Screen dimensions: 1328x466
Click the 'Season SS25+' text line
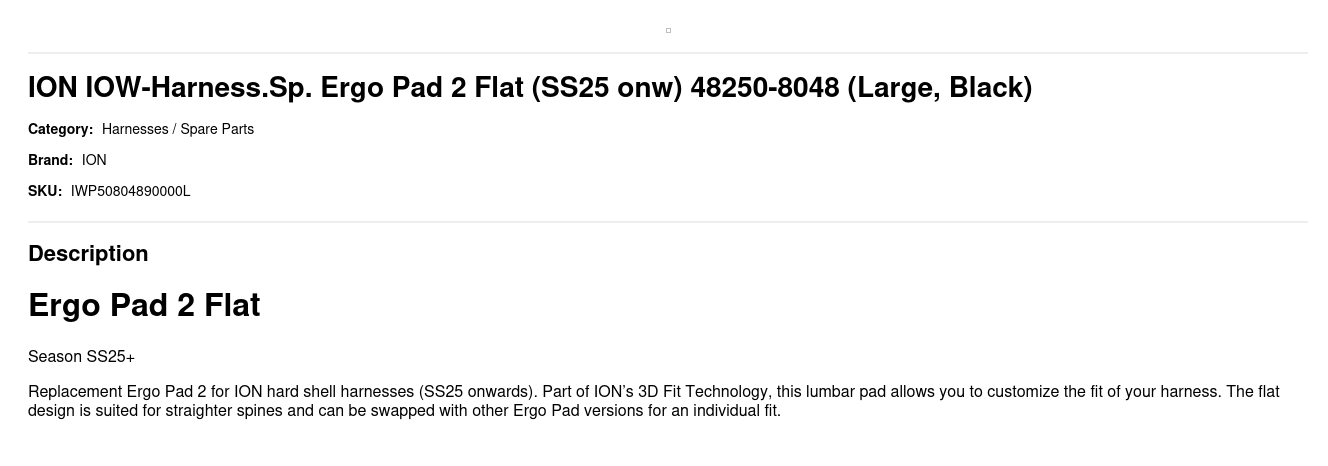[x=81, y=357]
